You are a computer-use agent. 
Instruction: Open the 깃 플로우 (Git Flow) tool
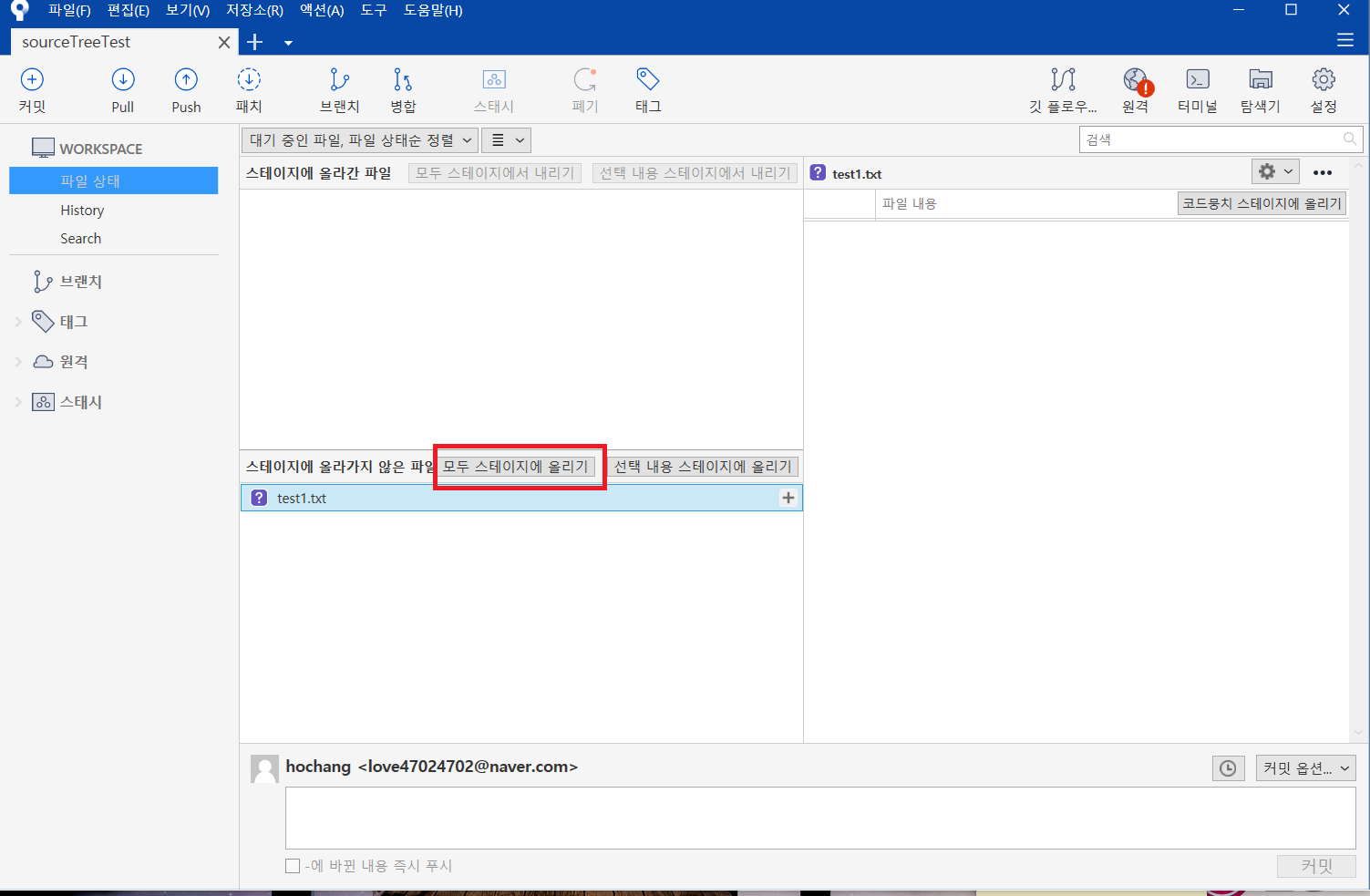pyautogui.click(x=1063, y=80)
